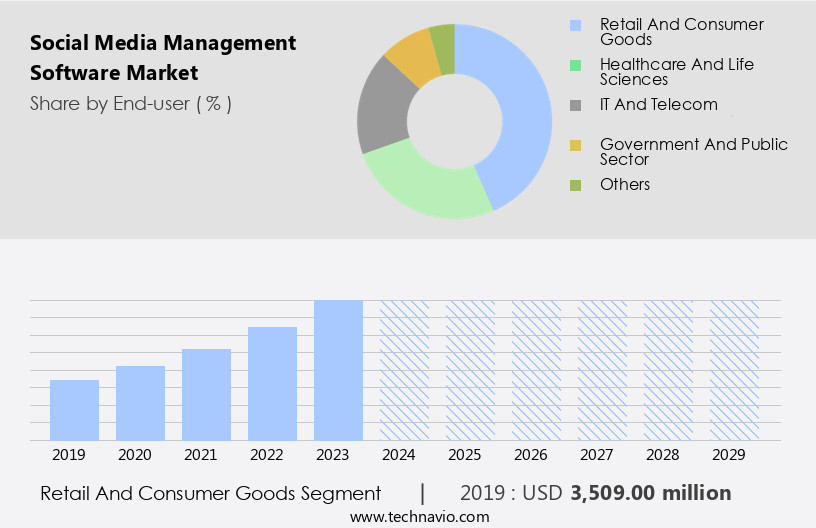The image size is (816, 528).
Task: Select the Others legend color swatch
Action: point(575,185)
